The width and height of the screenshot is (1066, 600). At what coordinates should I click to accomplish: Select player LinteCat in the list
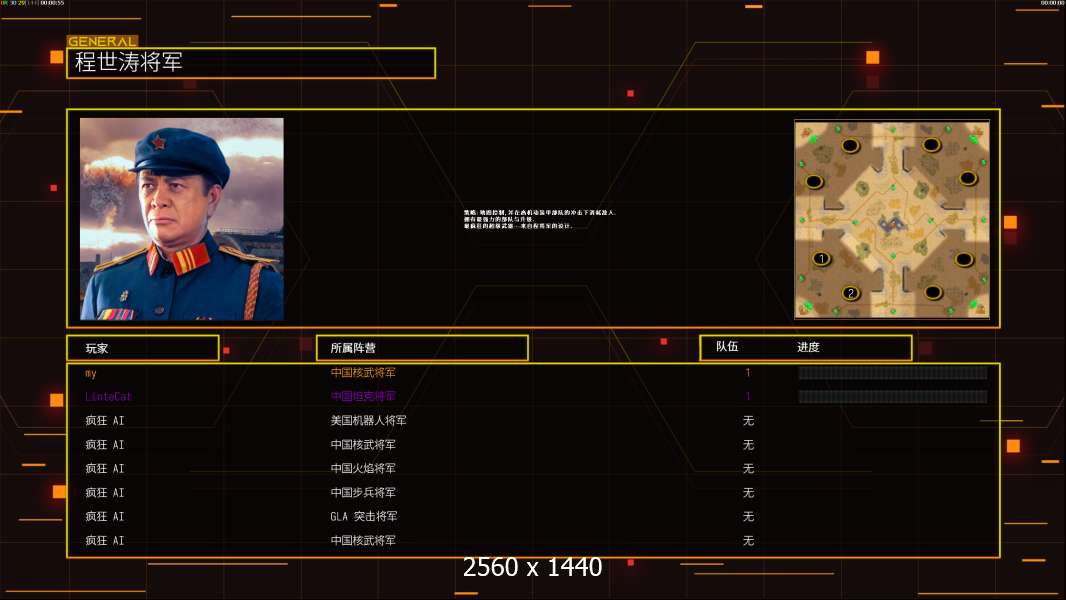coord(108,396)
